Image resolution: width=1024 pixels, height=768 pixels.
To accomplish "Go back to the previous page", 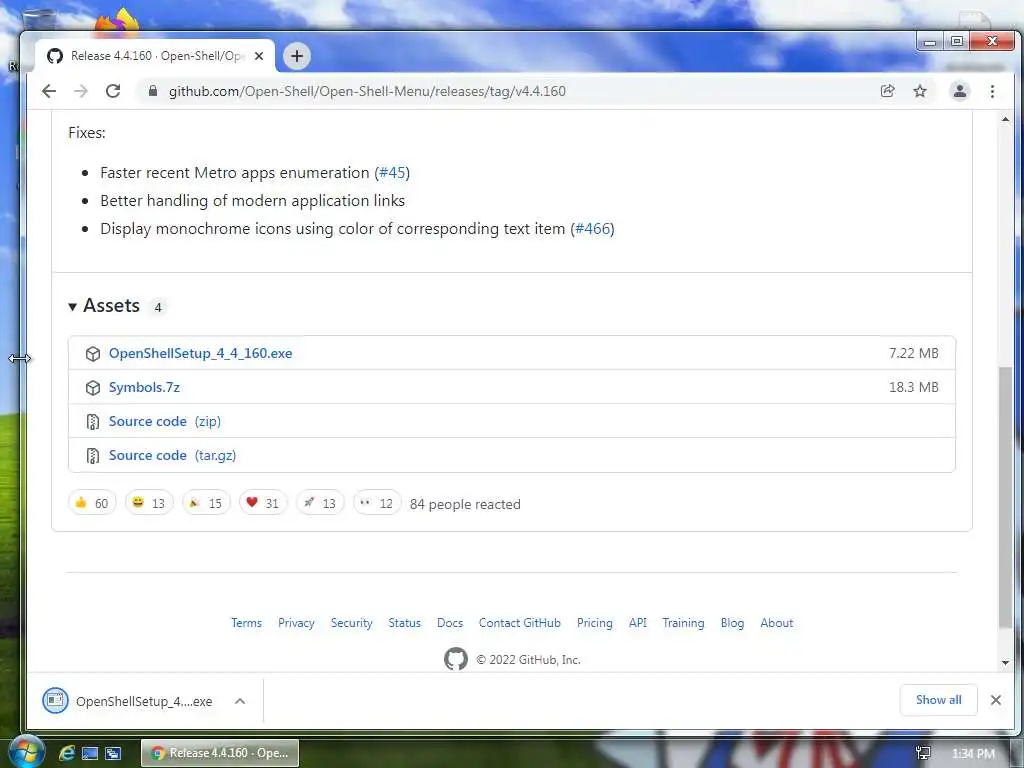I will pos(49,91).
